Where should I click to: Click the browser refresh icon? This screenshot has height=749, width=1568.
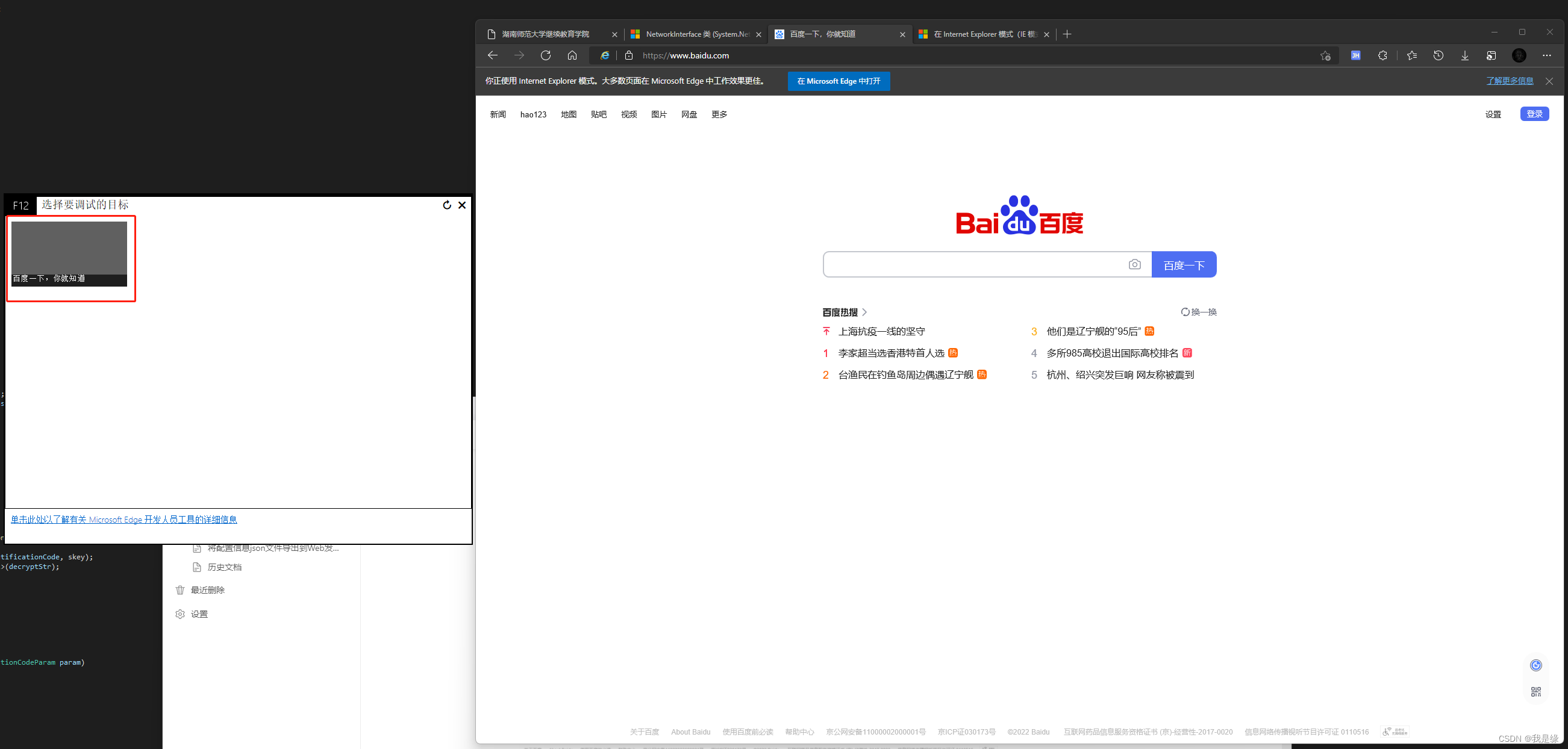point(545,55)
